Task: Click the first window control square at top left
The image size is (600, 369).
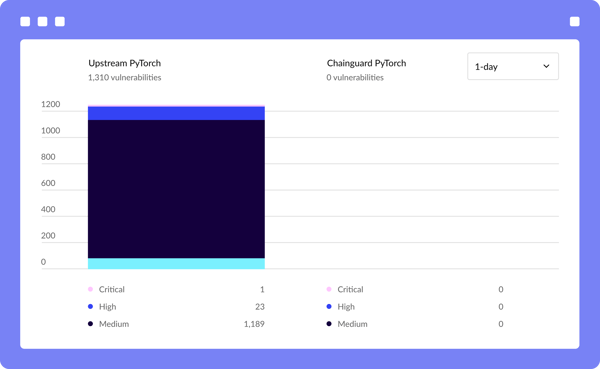Action: coord(25,21)
